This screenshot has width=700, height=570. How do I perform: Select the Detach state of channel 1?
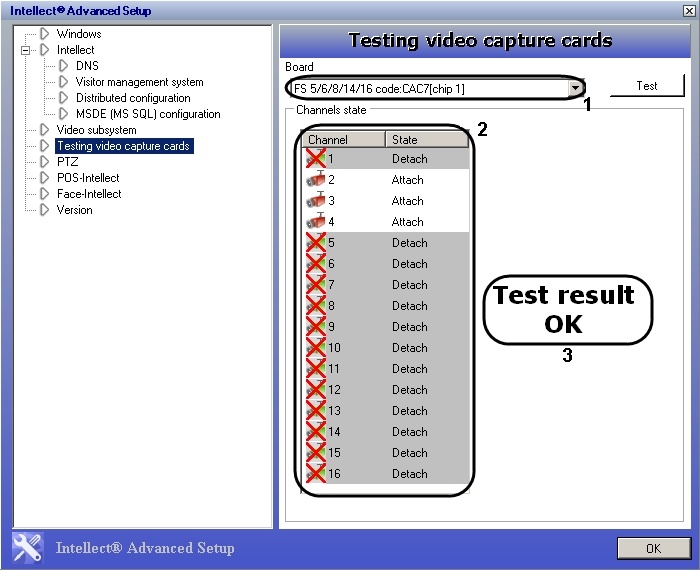(x=410, y=159)
